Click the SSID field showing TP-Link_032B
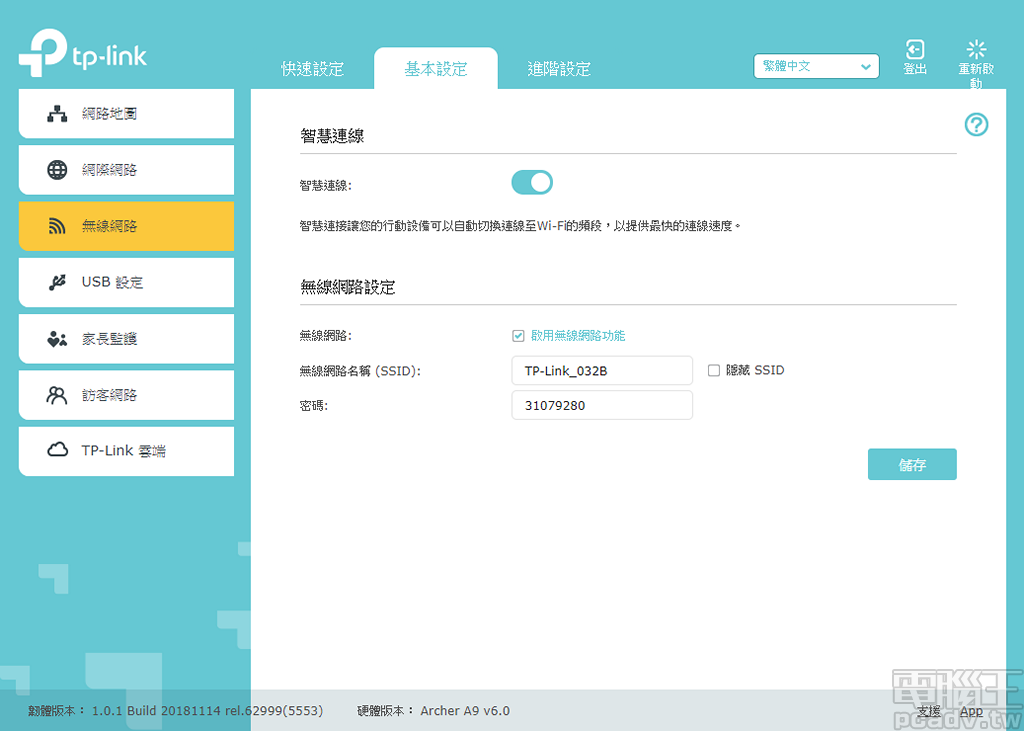The height and width of the screenshot is (731, 1024). 602,370
